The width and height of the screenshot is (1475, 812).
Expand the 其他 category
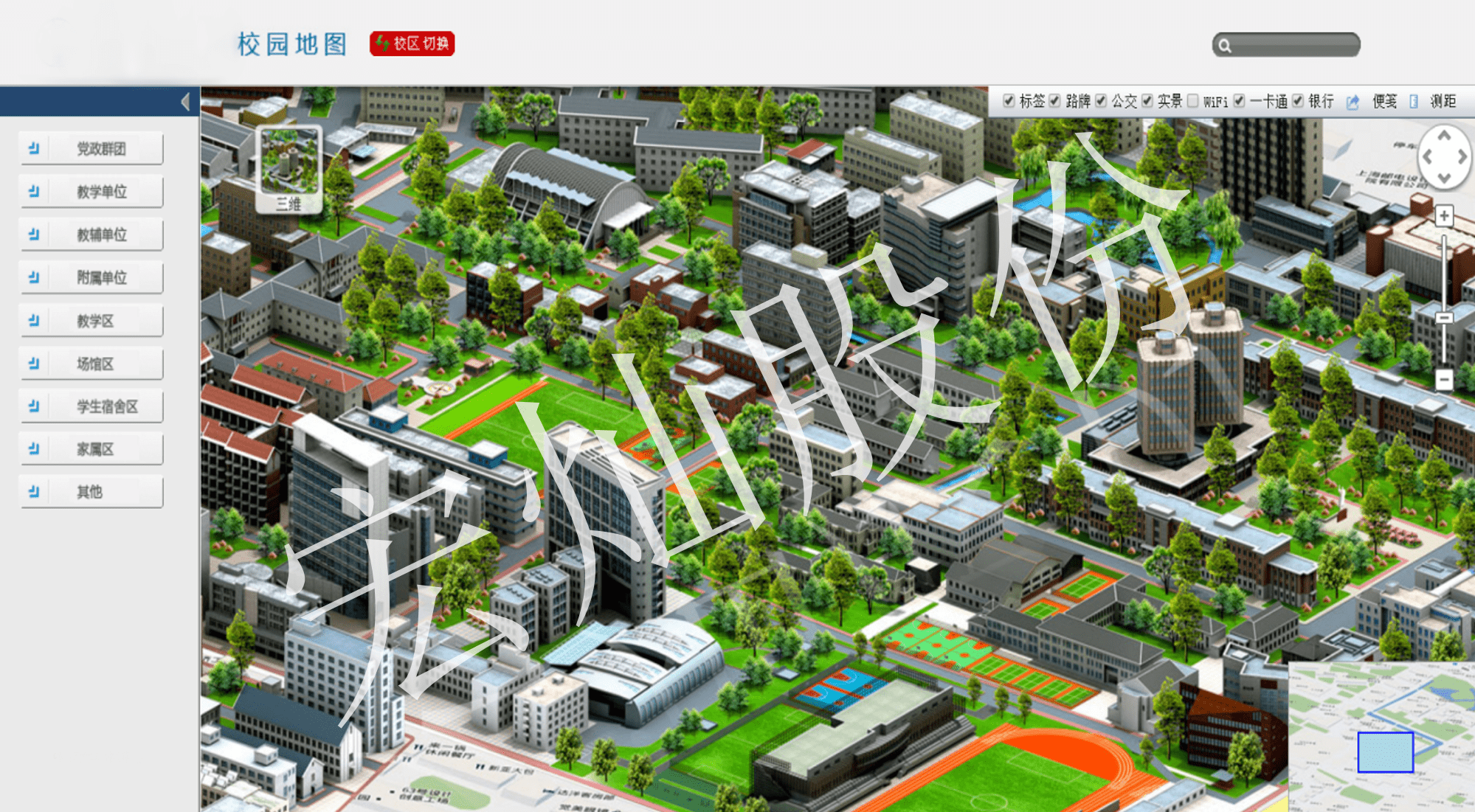pyautogui.click(x=91, y=491)
